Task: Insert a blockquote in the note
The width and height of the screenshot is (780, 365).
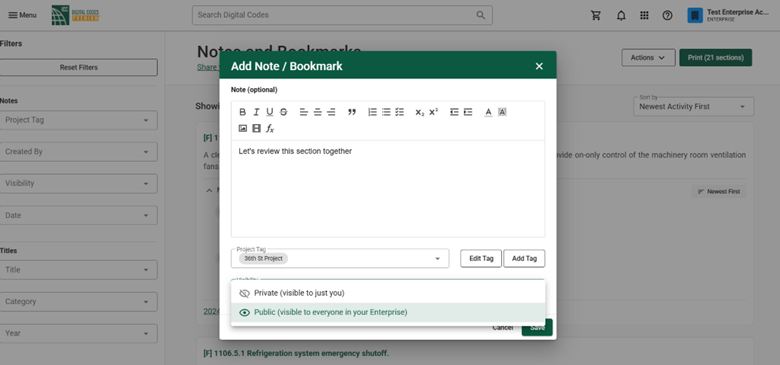Action: pos(352,112)
